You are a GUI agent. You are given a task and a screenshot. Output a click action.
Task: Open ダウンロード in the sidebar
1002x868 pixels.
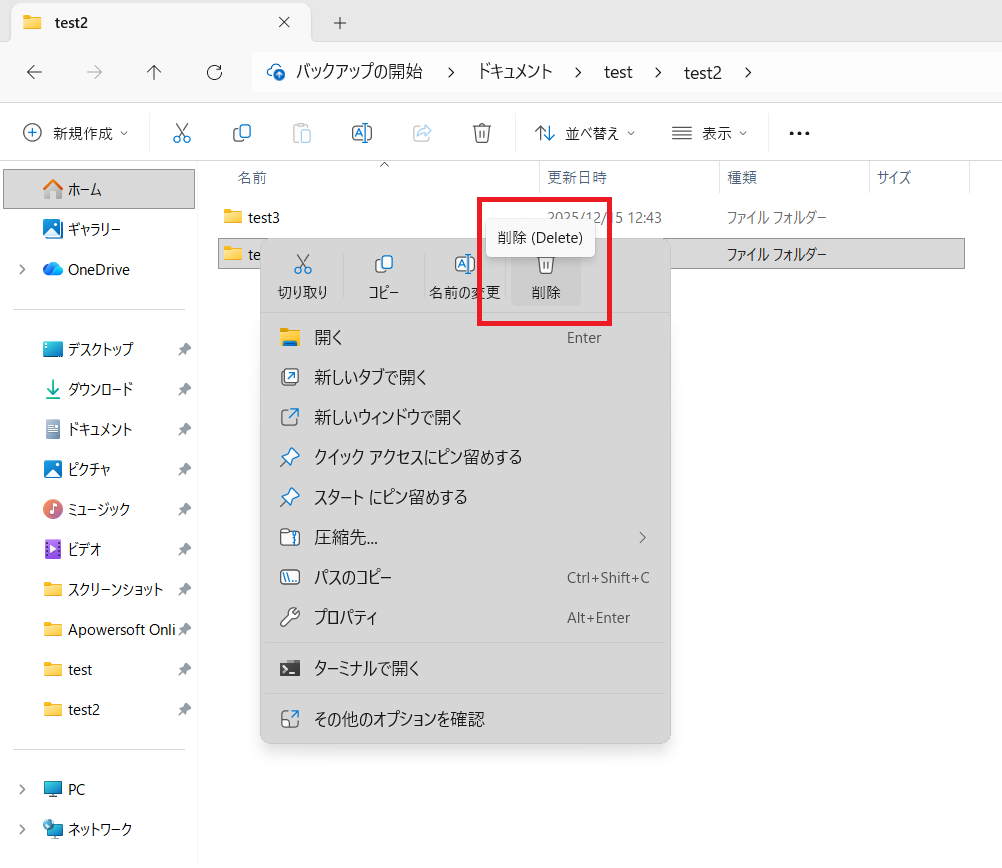click(99, 389)
